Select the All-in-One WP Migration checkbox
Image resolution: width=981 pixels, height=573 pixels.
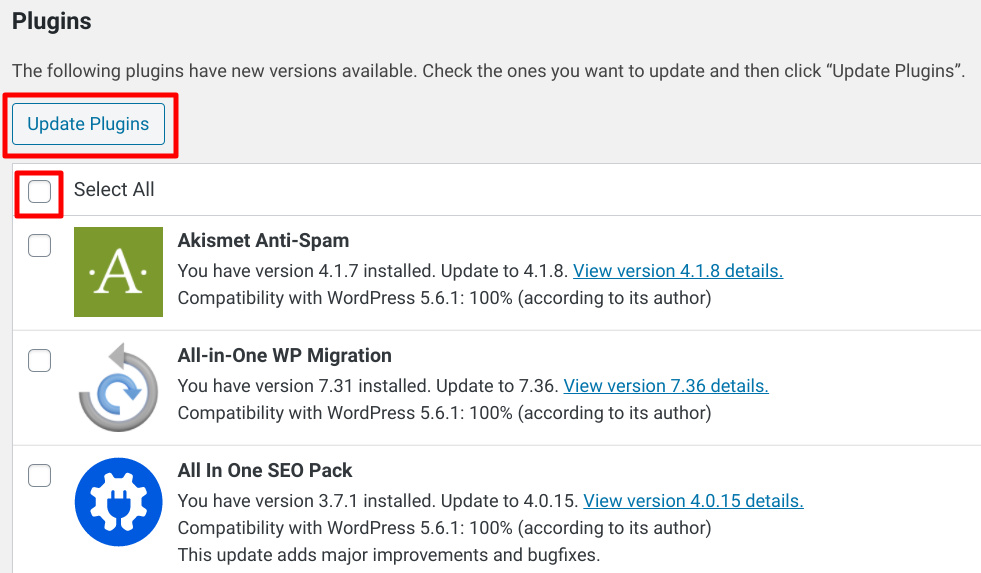[39, 360]
